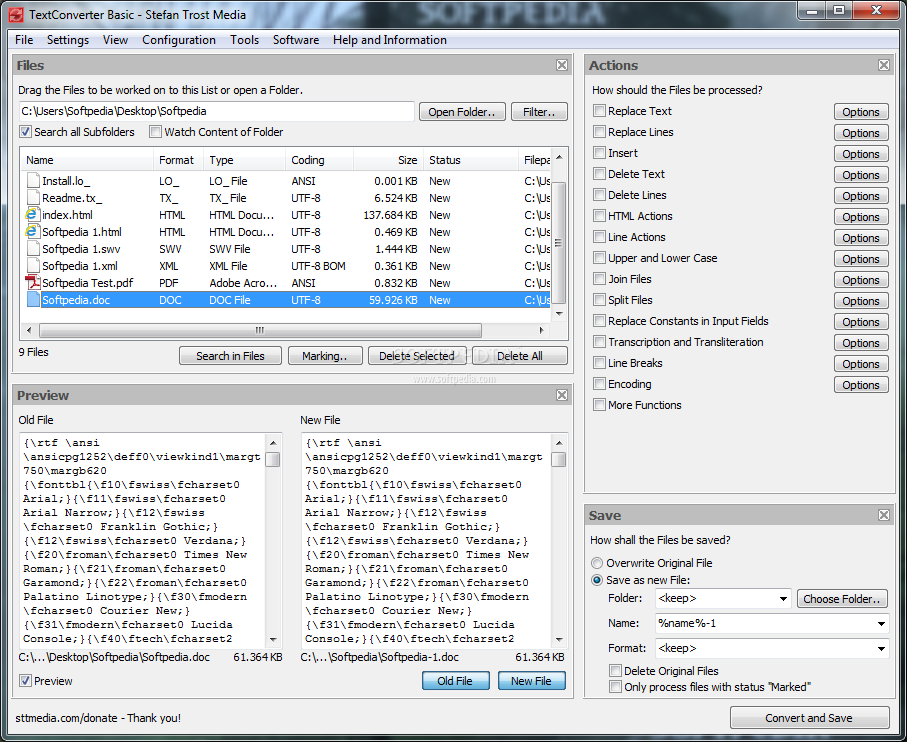
Task: Close the Preview panel
Action: (562, 395)
